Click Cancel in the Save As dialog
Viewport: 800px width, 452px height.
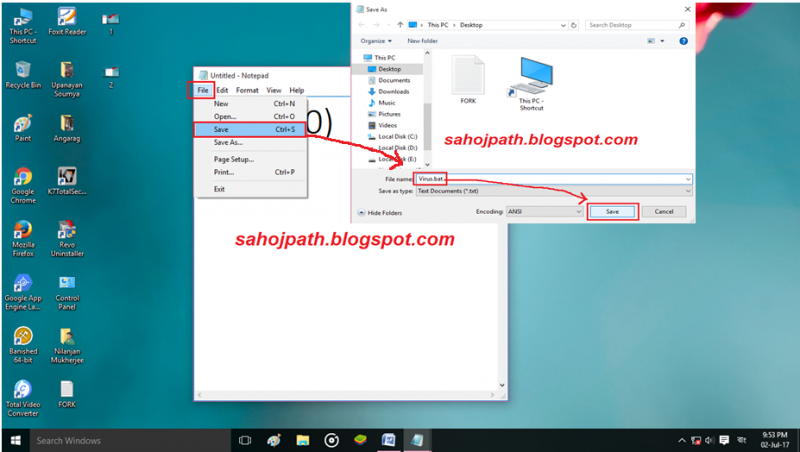point(664,211)
